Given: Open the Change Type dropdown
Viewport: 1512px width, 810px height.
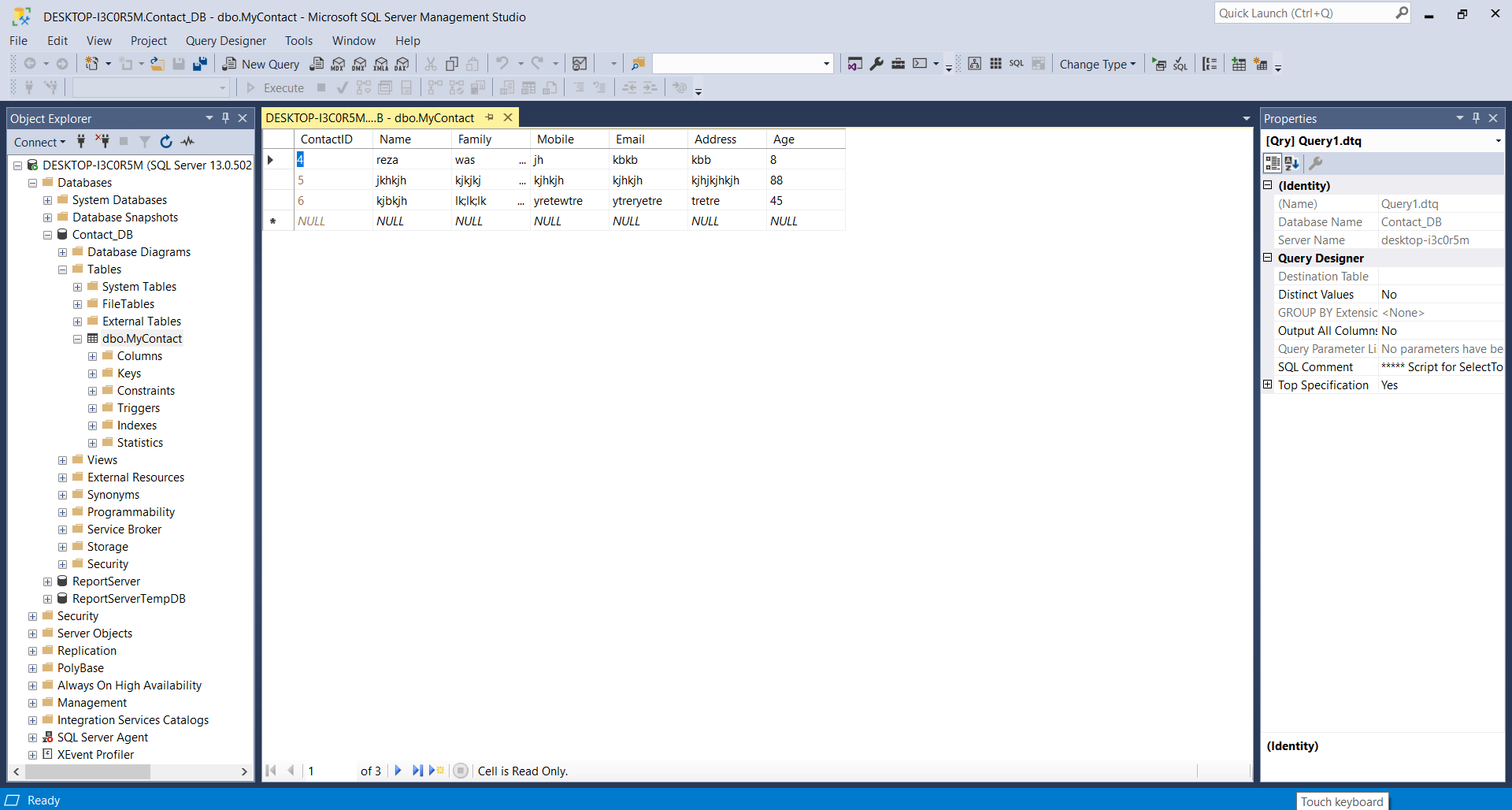Looking at the screenshot, I should (1097, 65).
